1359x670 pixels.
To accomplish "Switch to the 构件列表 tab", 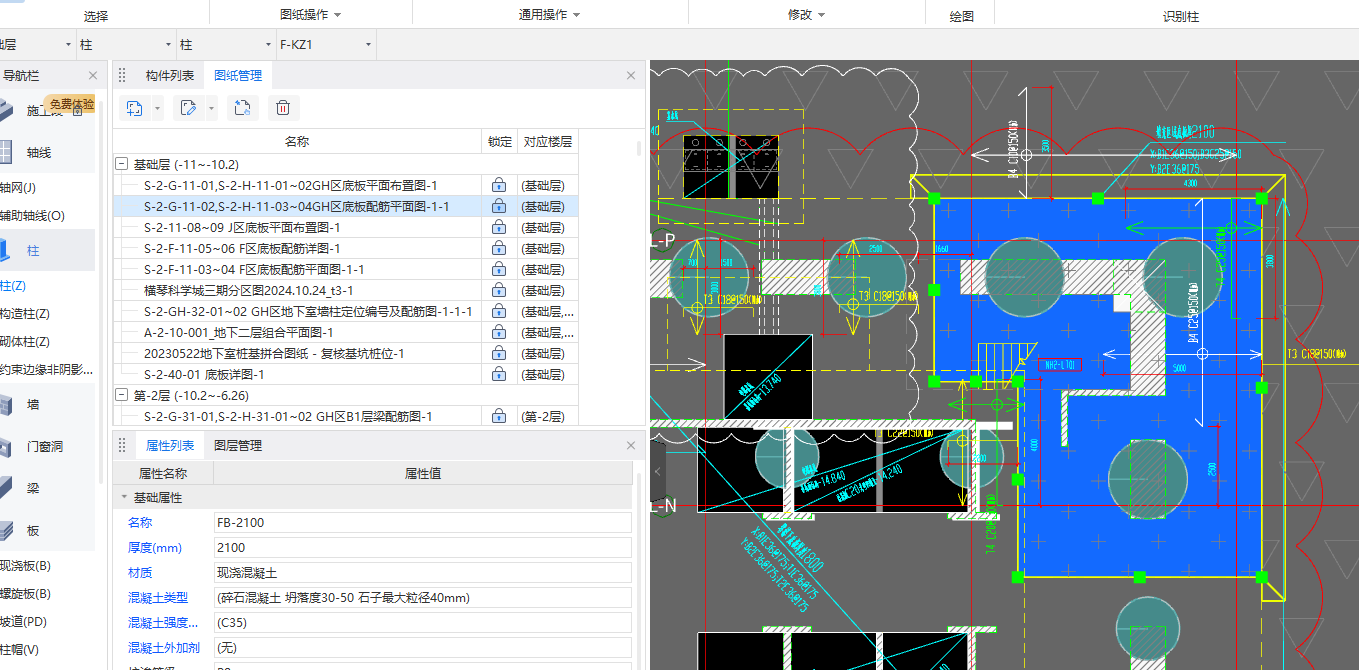I will (x=170, y=75).
